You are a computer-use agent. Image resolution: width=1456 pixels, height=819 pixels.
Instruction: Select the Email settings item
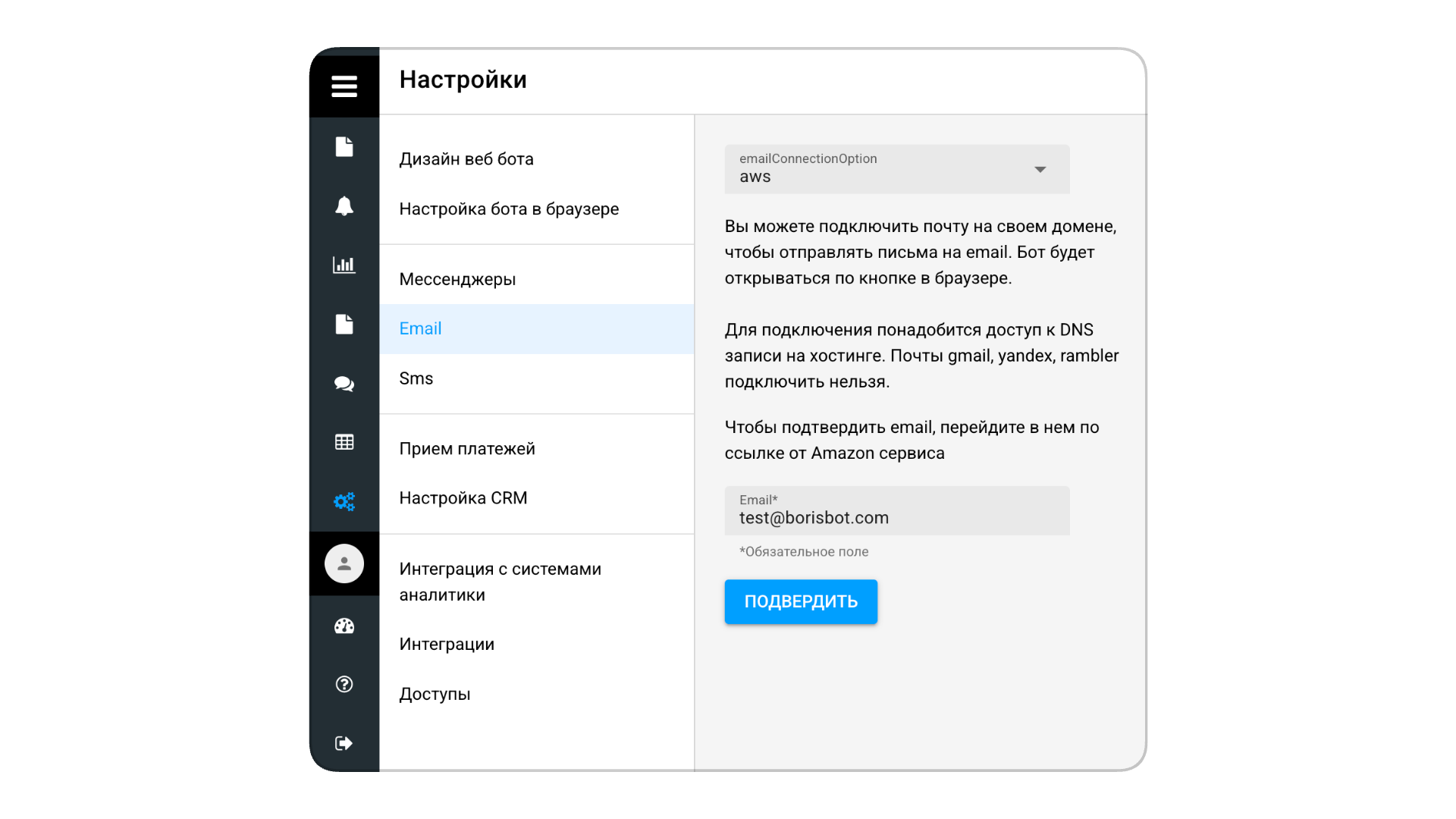[420, 328]
